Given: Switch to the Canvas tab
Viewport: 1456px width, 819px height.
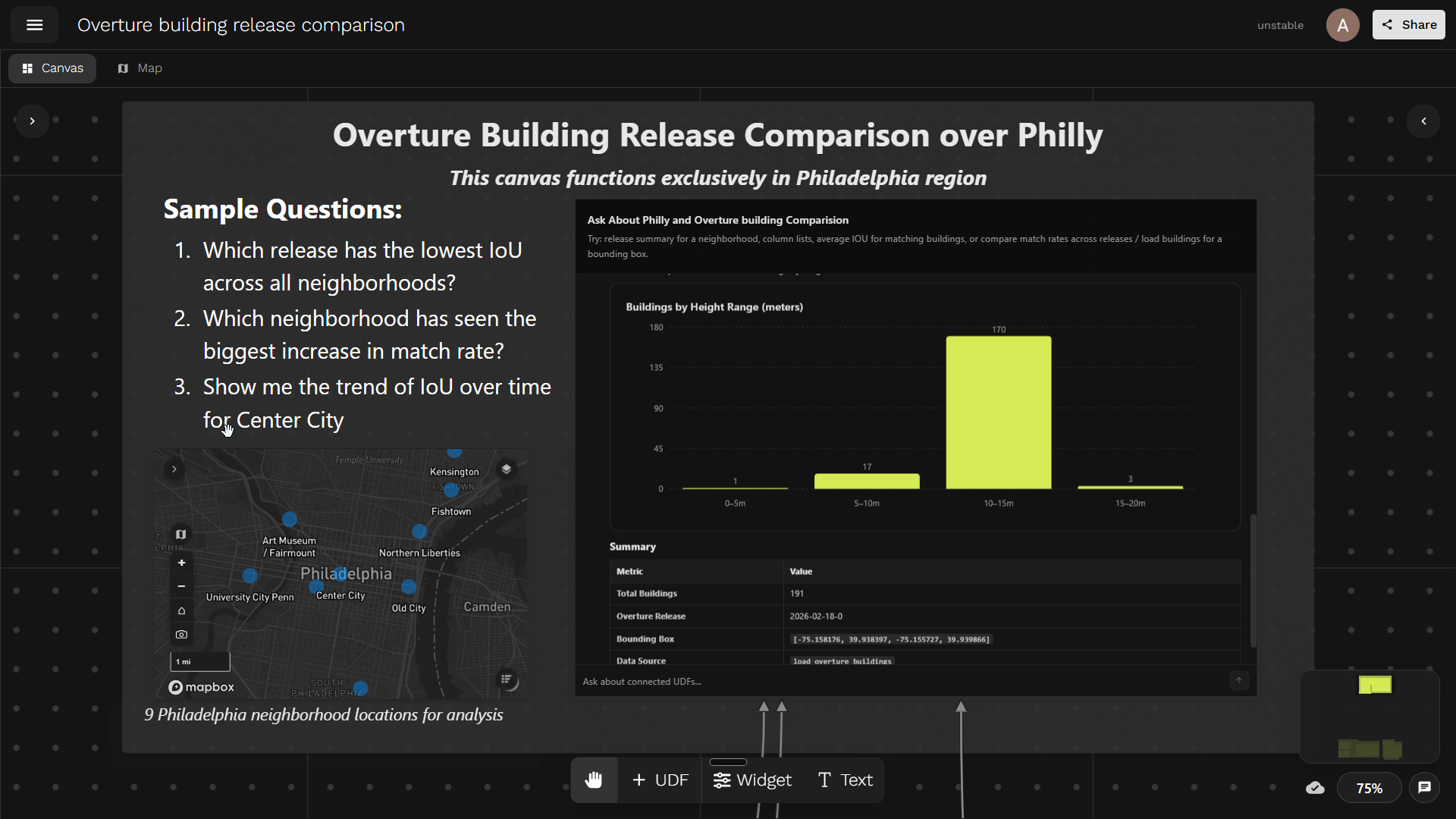Looking at the screenshot, I should point(52,68).
